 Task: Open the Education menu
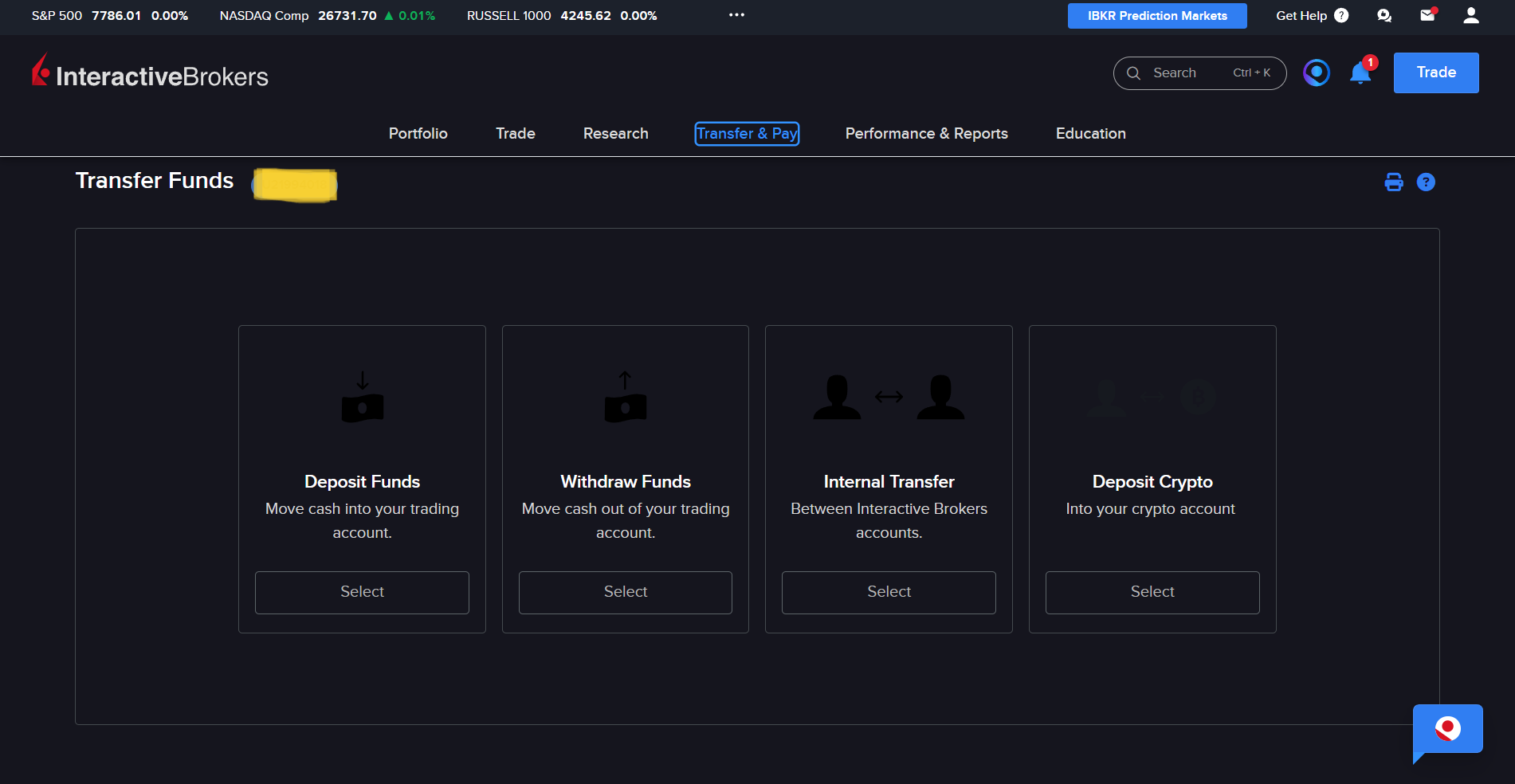[x=1091, y=133]
